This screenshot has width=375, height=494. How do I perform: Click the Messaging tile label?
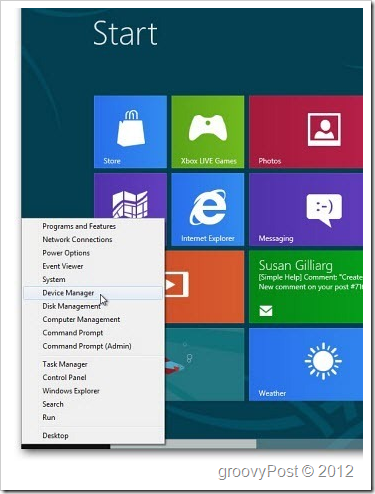pos(276,238)
